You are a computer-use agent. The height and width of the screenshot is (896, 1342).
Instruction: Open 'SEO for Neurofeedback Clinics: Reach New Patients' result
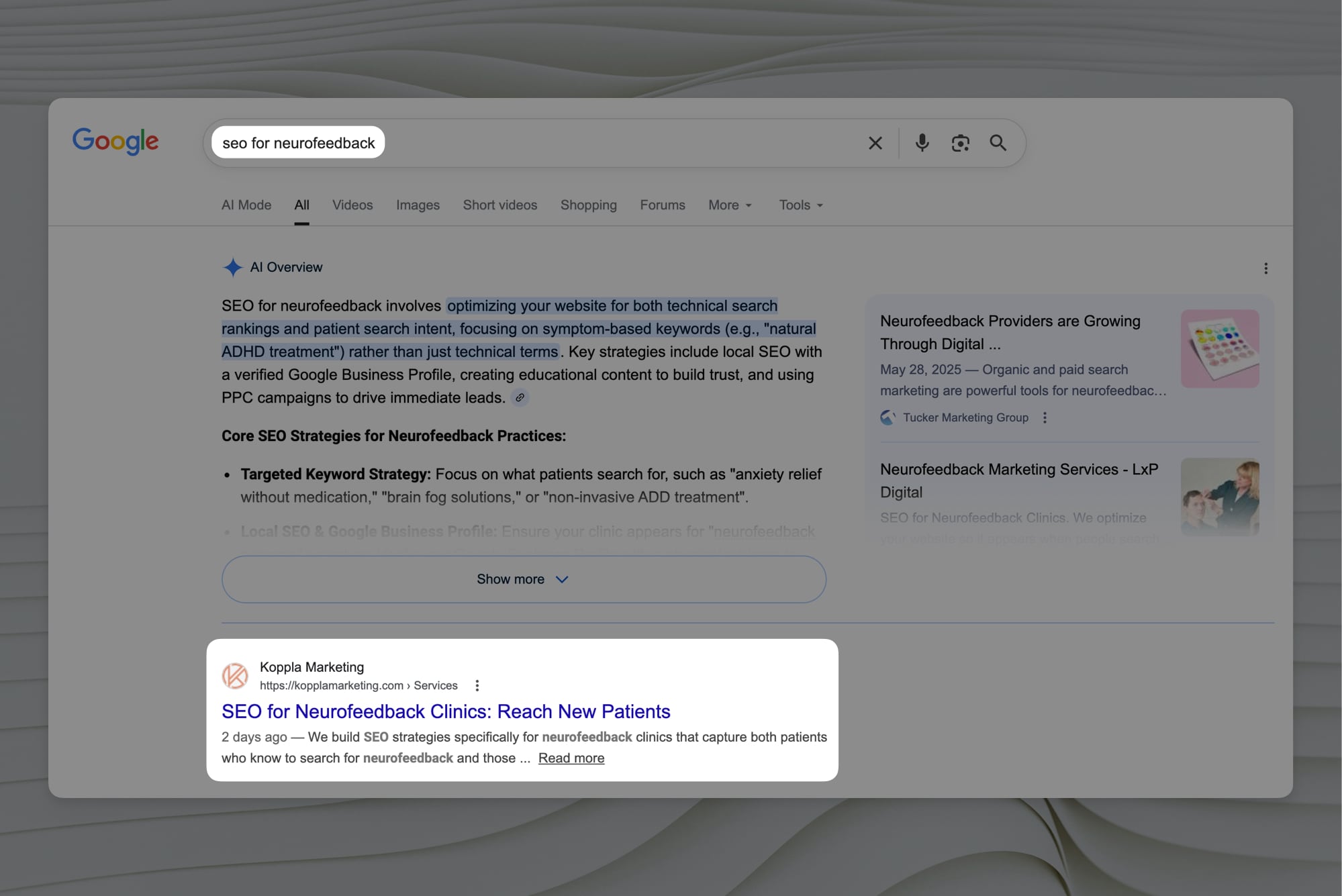[446, 711]
